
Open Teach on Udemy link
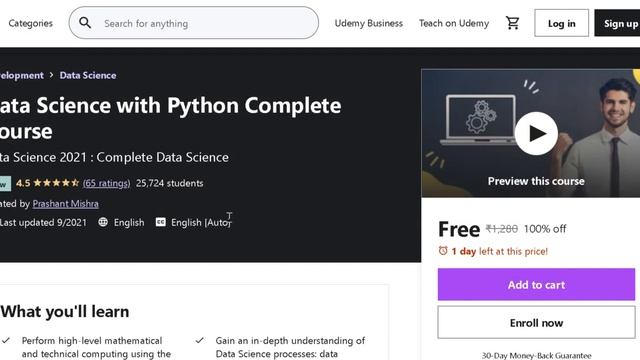click(x=454, y=23)
